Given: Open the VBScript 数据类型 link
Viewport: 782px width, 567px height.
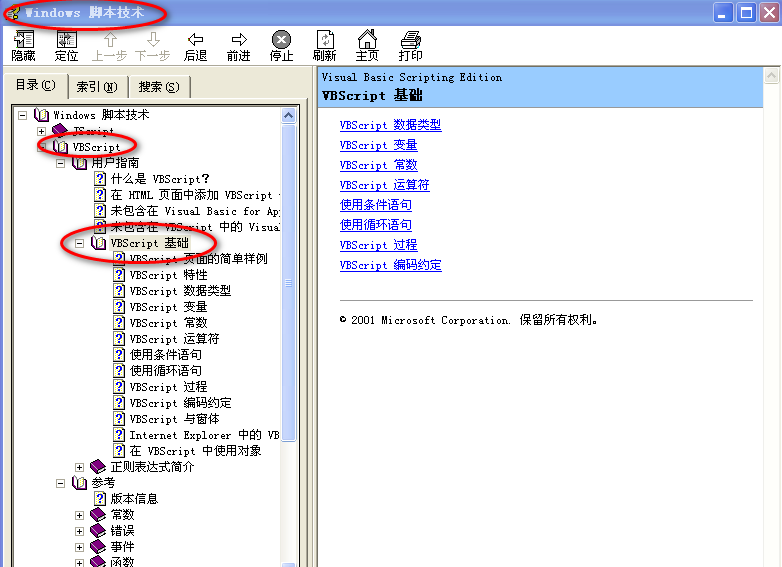Looking at the screenshot, I should pos(391,125).
